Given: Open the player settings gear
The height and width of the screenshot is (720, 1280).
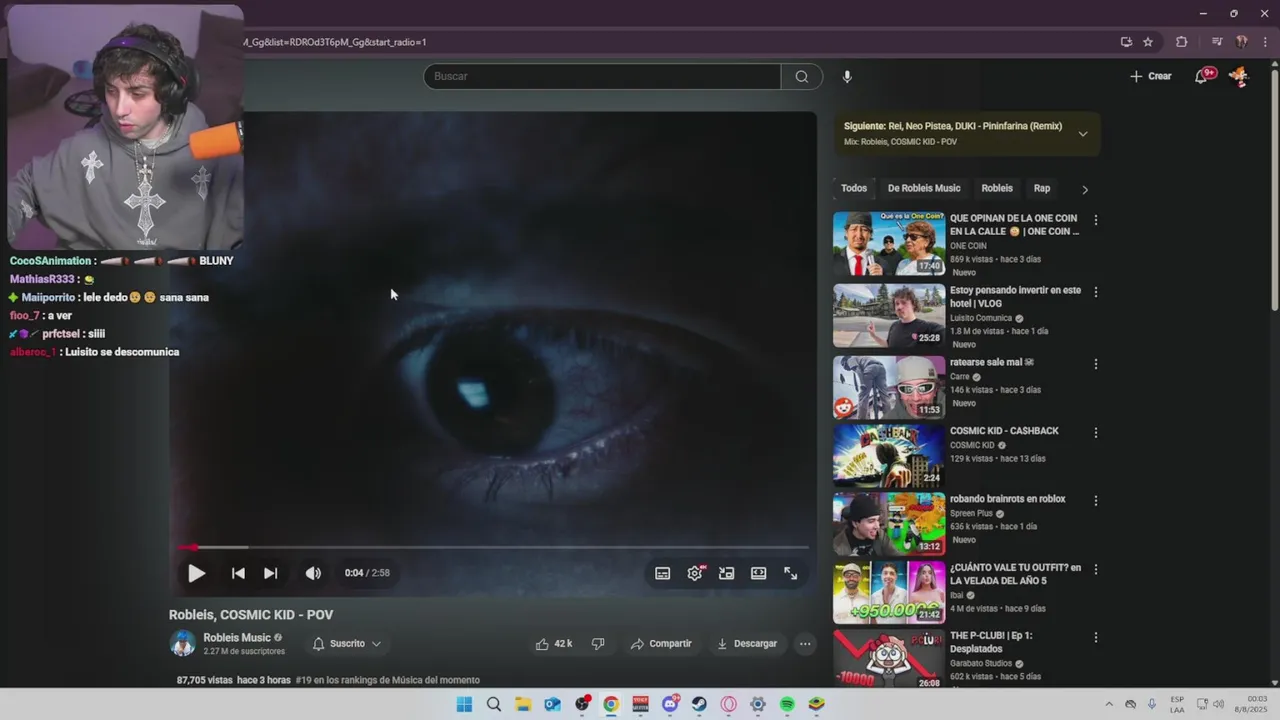Looking at the screenshot, I should coord(695,573).
